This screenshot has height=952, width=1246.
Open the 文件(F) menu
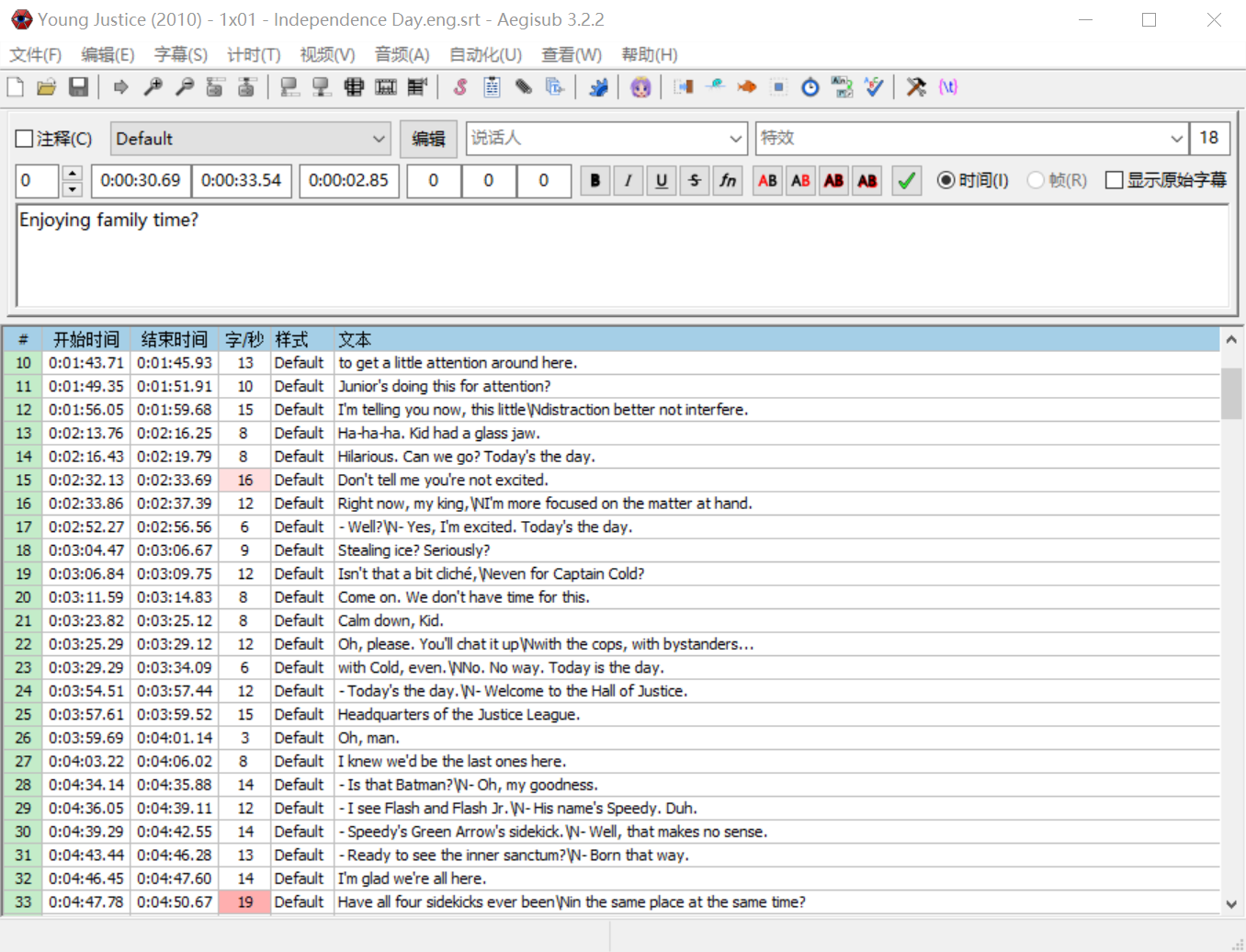36,55
